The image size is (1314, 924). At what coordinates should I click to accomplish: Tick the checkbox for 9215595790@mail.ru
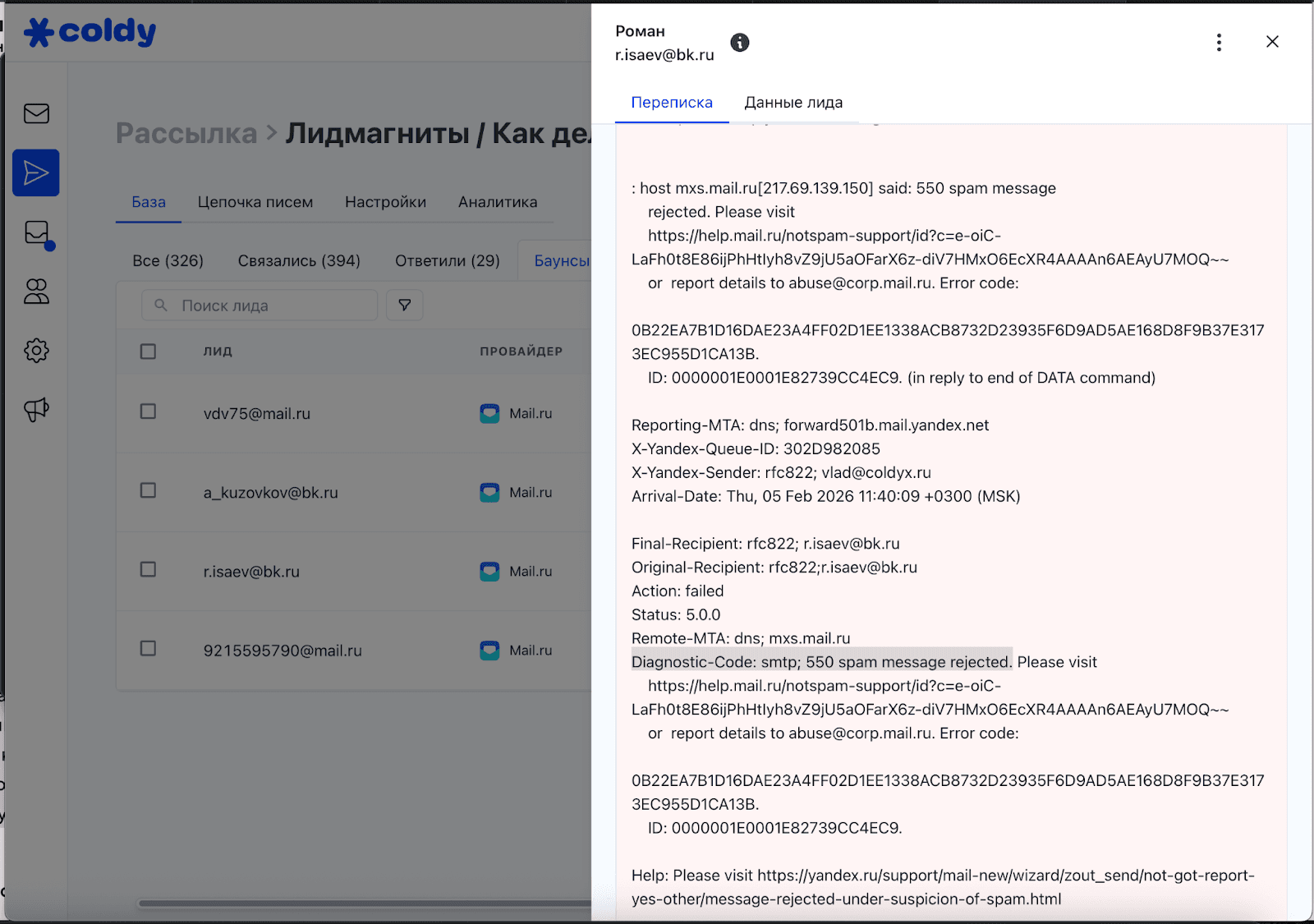148,649
